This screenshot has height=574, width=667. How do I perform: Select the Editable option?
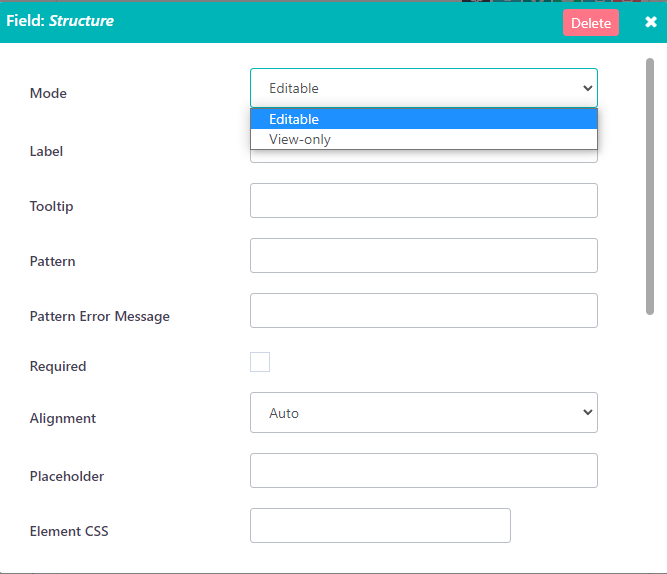click(424, 119)
